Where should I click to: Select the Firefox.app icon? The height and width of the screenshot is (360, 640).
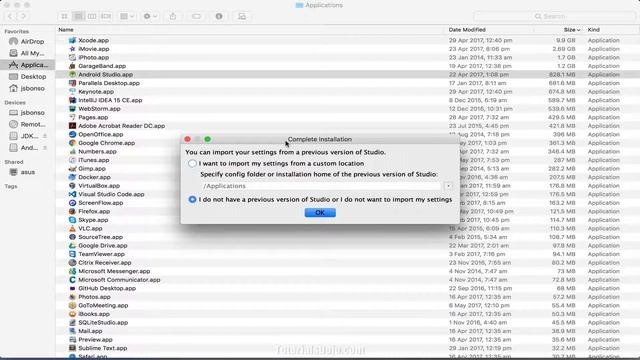click(72, 211)
